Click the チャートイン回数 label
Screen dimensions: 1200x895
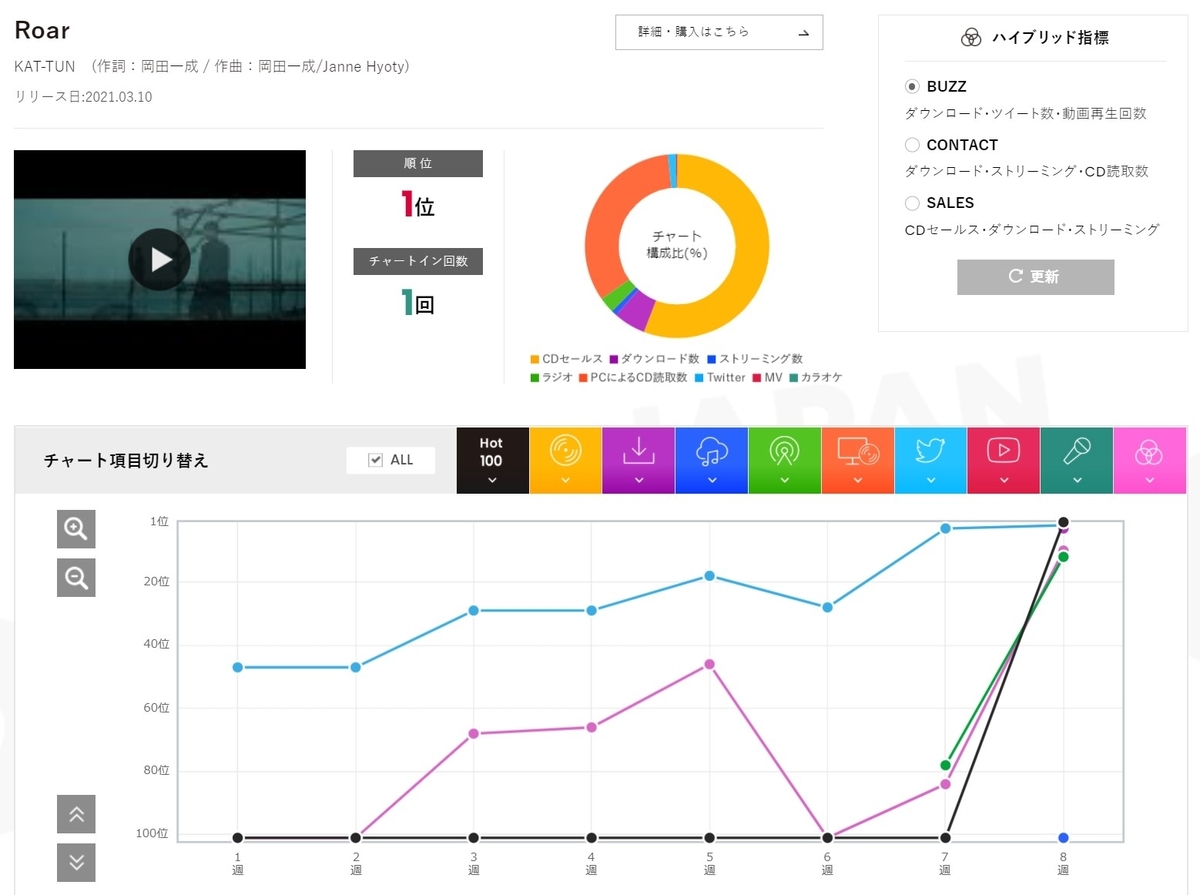click(418, 261)
